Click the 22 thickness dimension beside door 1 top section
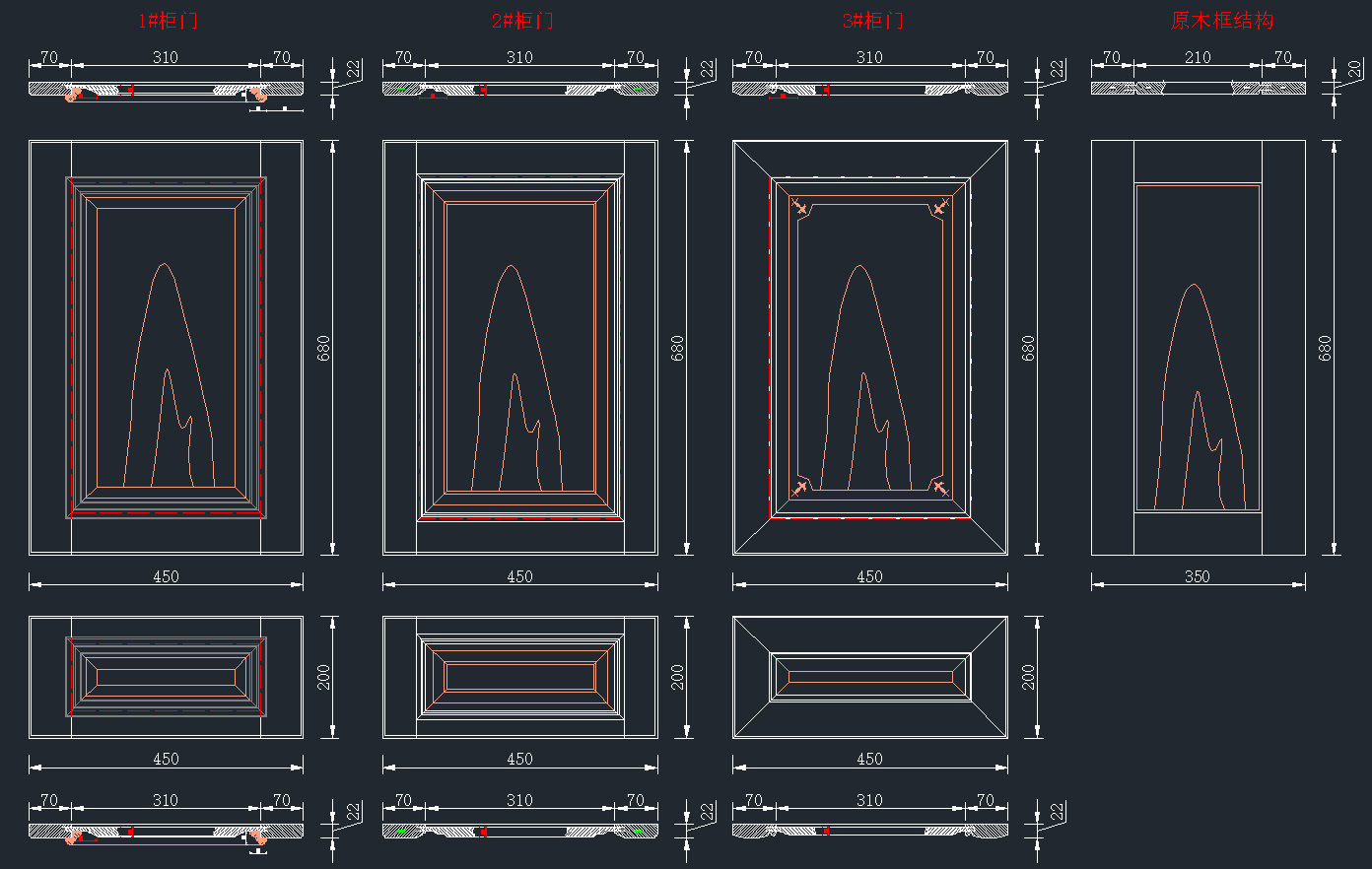The width and height of the screenshot is (1372, 869). point(353,69)
